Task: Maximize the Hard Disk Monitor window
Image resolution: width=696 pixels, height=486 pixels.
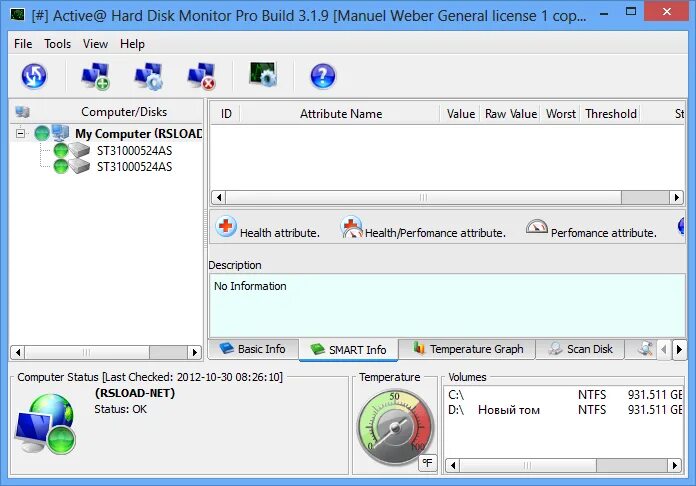Action: click(x=631, y=12)
